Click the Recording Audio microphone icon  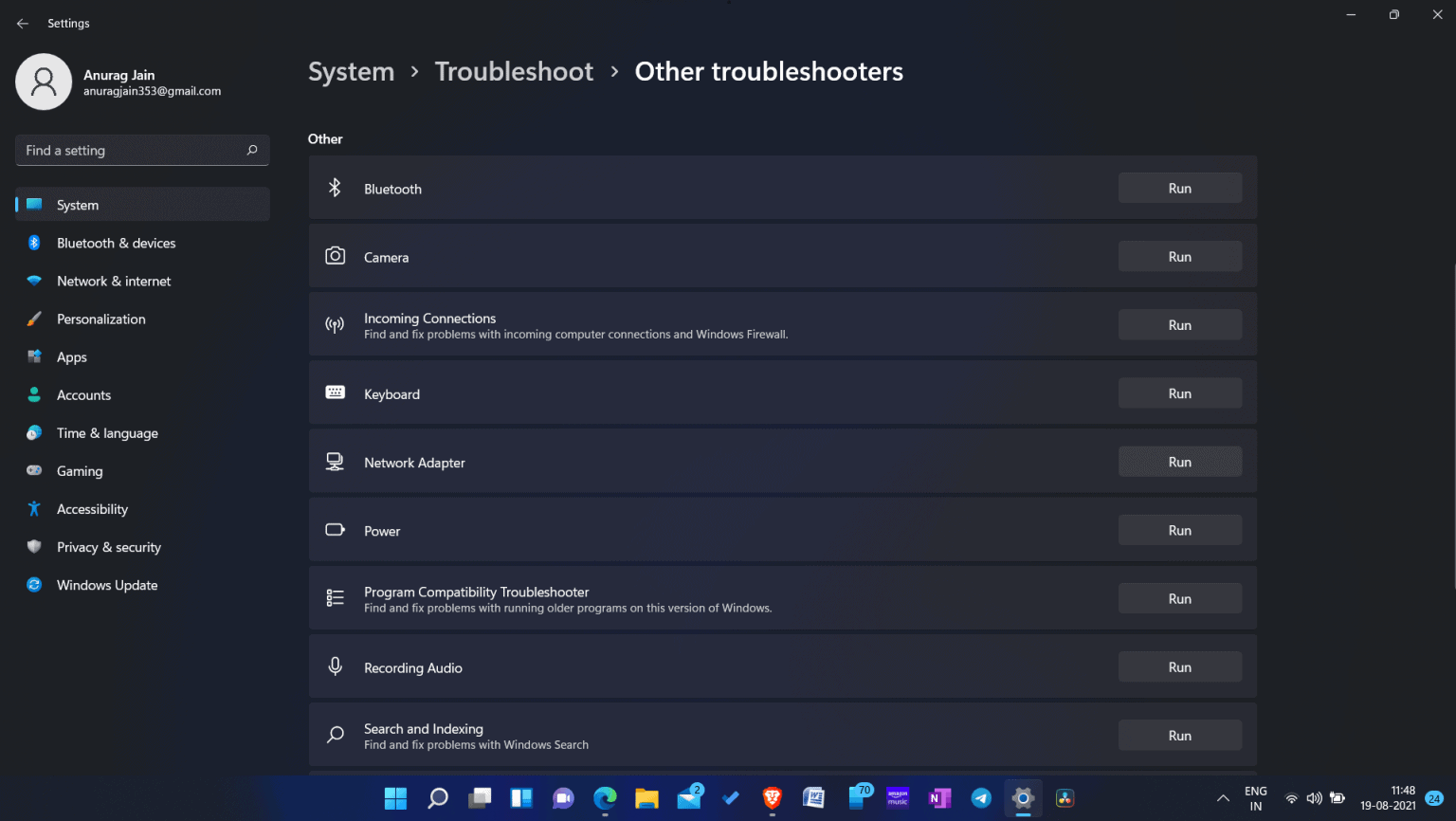(x=335, y=666)
